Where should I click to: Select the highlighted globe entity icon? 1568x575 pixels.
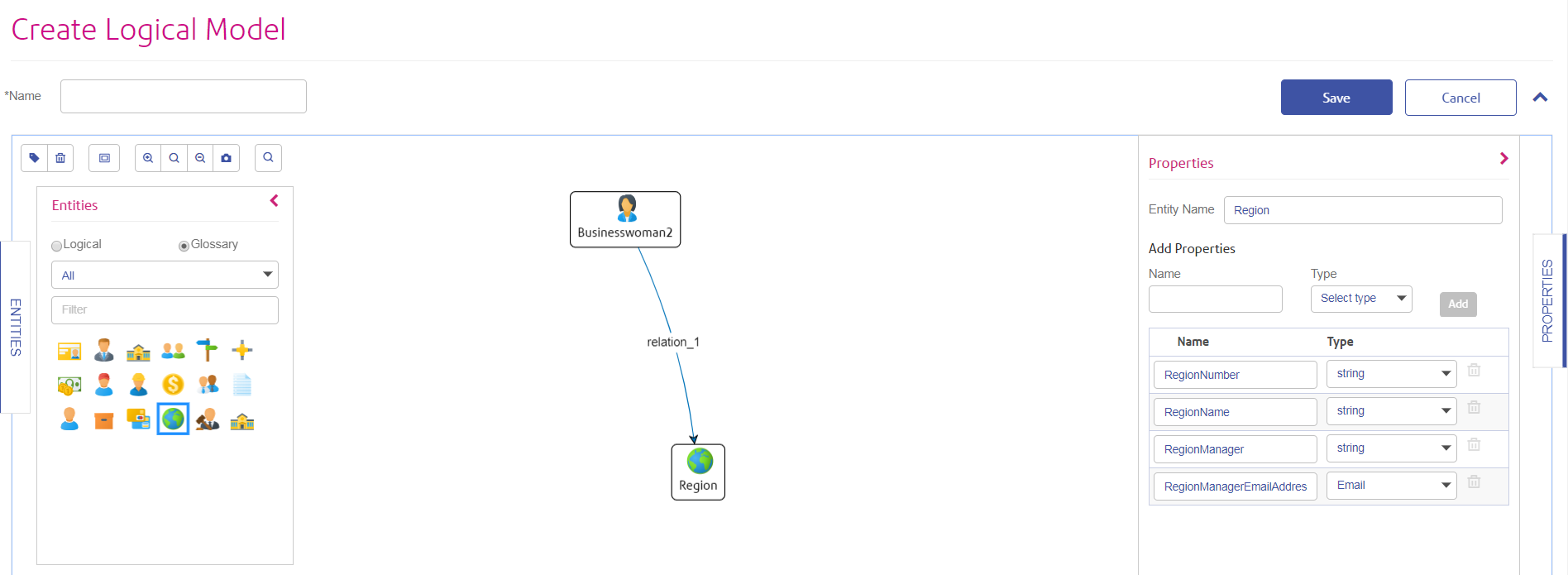(x=173, y=419)
